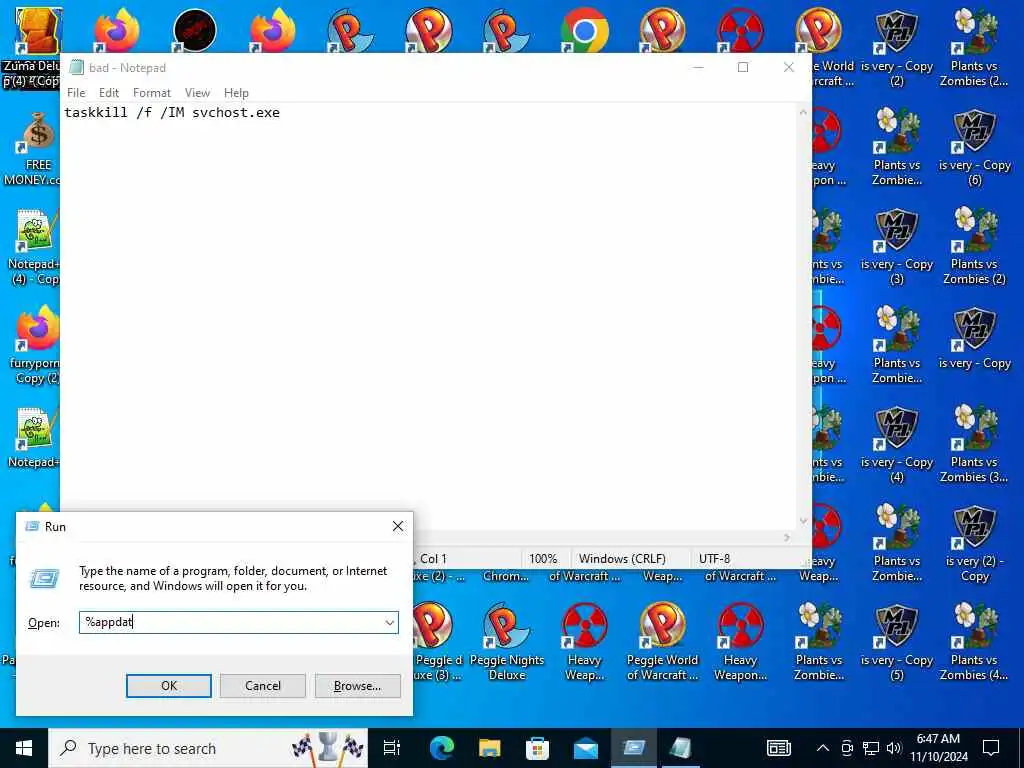
Task: Show hidden system tray icons
Action: coord(823,748)
